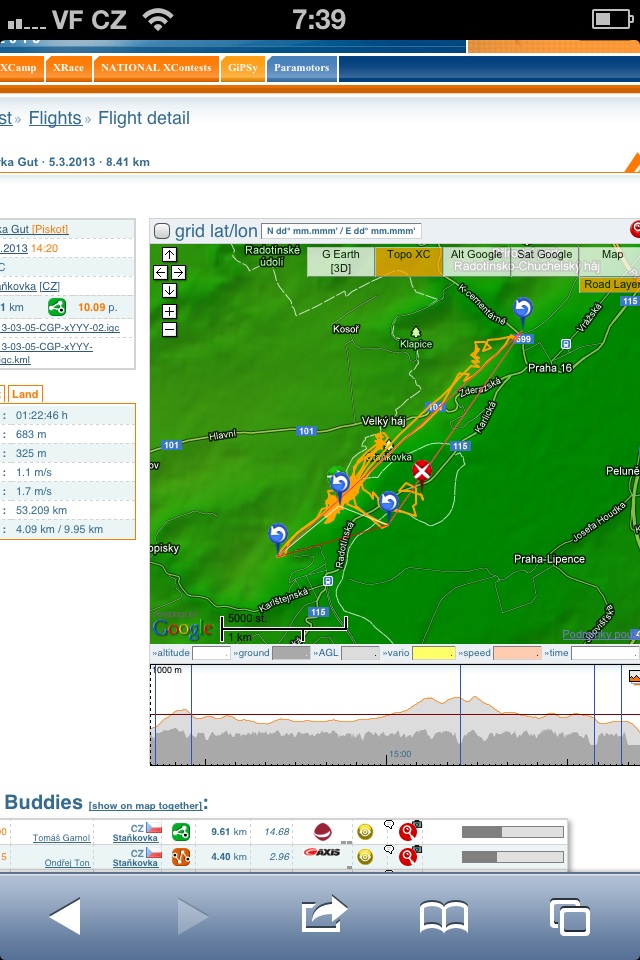The image size is (640, 960).
Task: Switch map to Map view
Action: pyautogui.click(x=610, y=261)
